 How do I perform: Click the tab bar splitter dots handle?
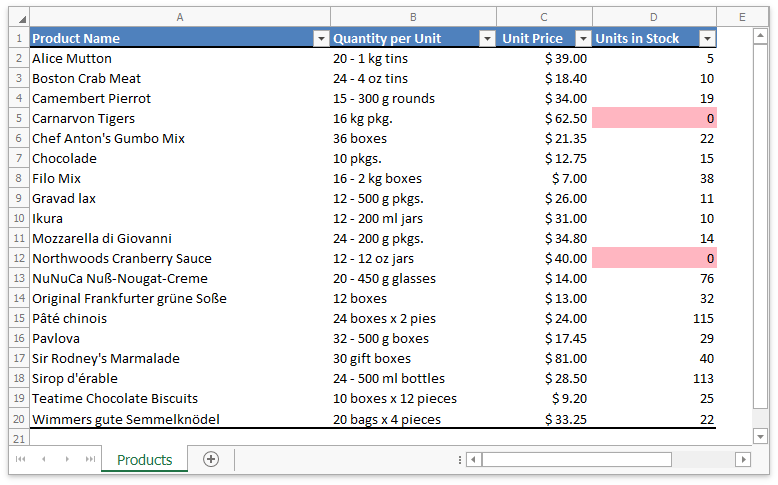coord(459,460)
